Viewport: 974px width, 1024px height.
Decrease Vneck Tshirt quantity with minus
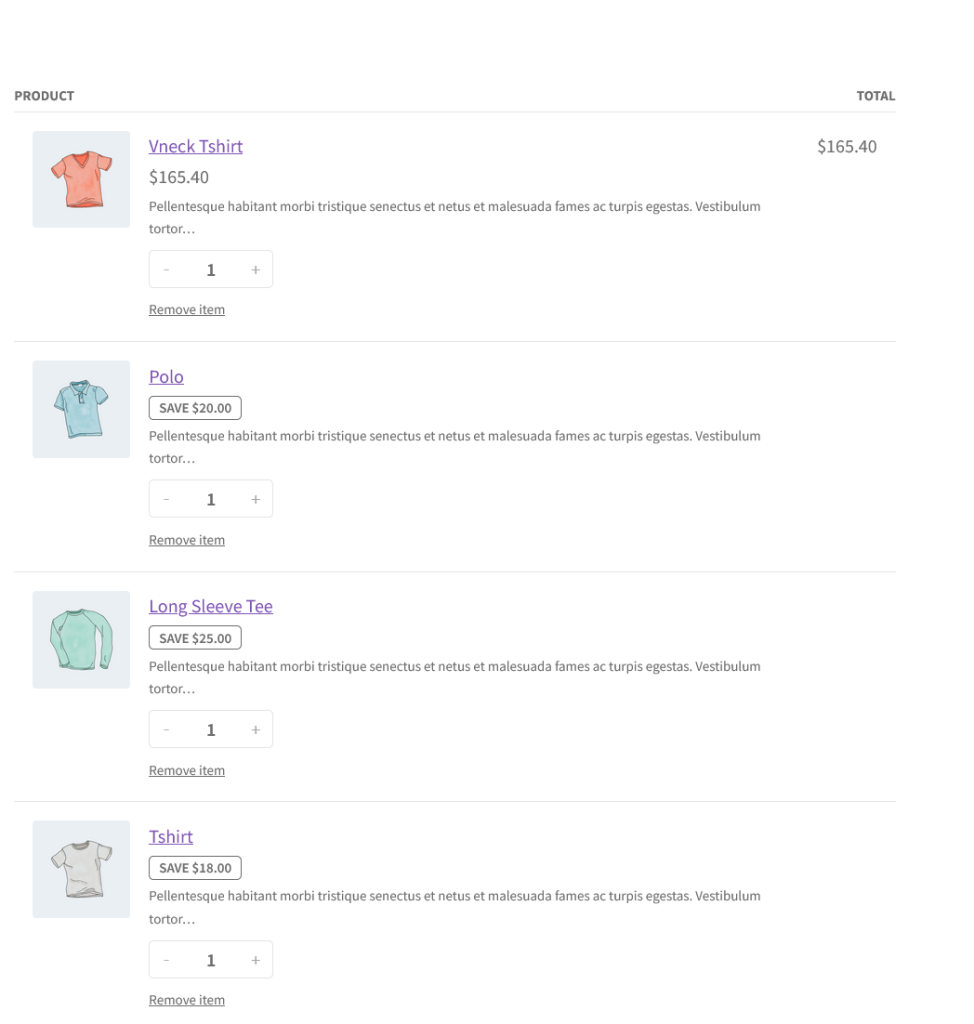click(166, 270)
